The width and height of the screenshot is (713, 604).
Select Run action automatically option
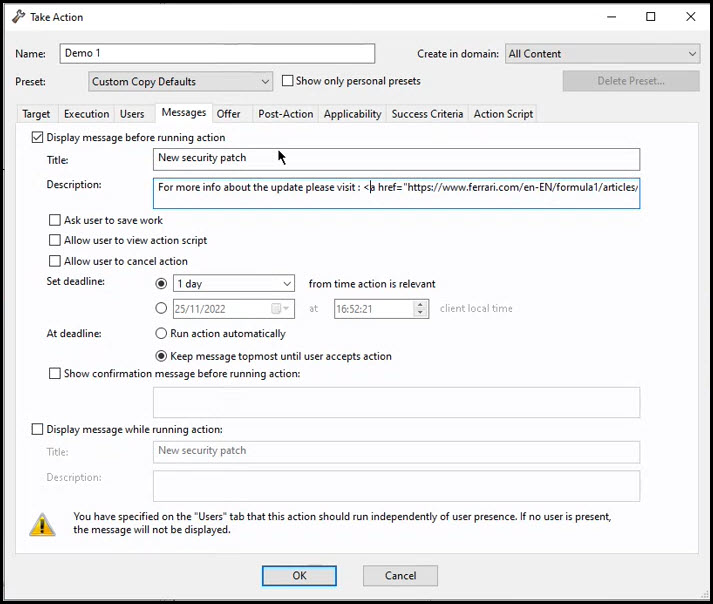pyautogui.click(x=161, y=334)
